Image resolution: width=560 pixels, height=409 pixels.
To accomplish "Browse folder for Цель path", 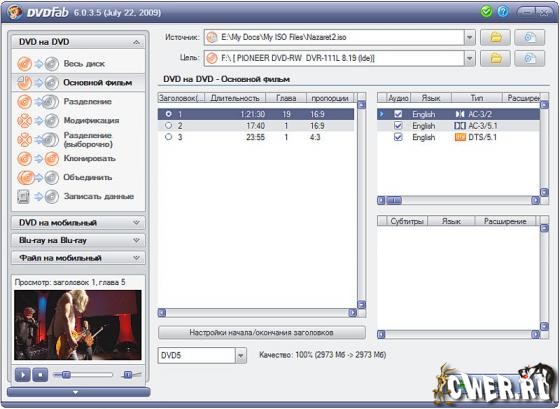I will click(495, 58).
